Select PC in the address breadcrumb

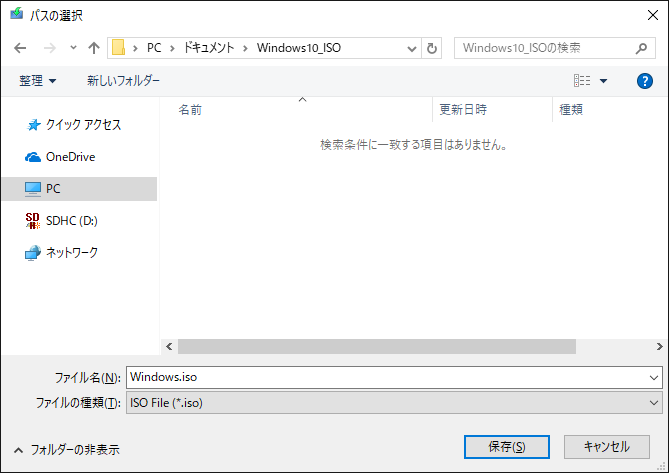point(154,48)
